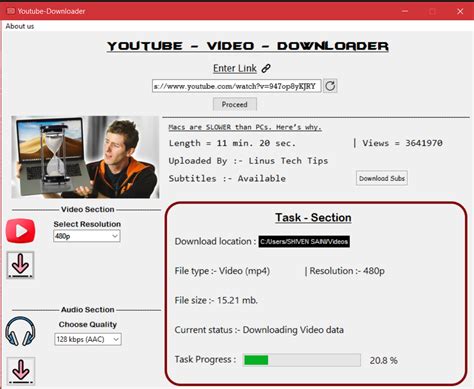
Task: Minimize the Youtube-Downloader window
Action: click(405, 11)
